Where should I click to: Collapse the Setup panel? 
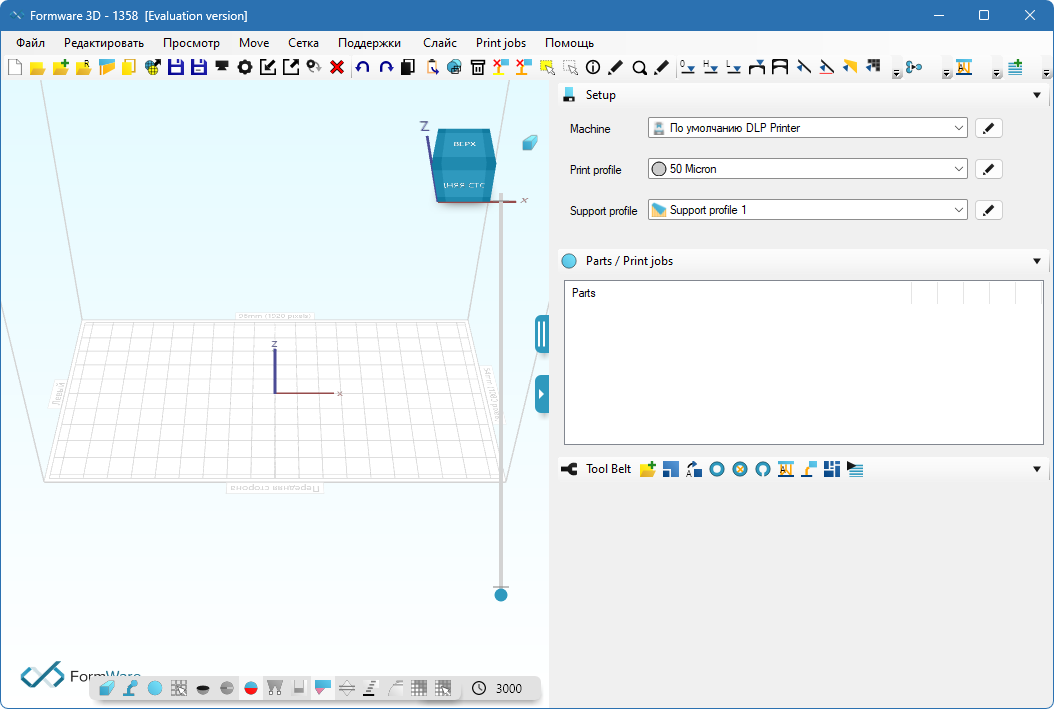tap(1037, 95)
